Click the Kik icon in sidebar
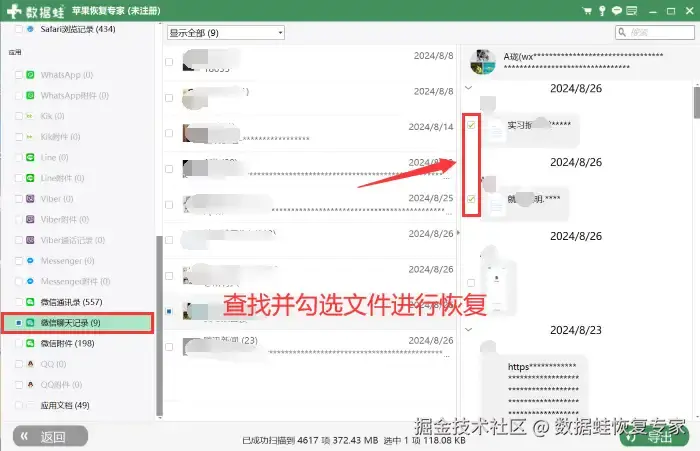 [x=30, y=116]
